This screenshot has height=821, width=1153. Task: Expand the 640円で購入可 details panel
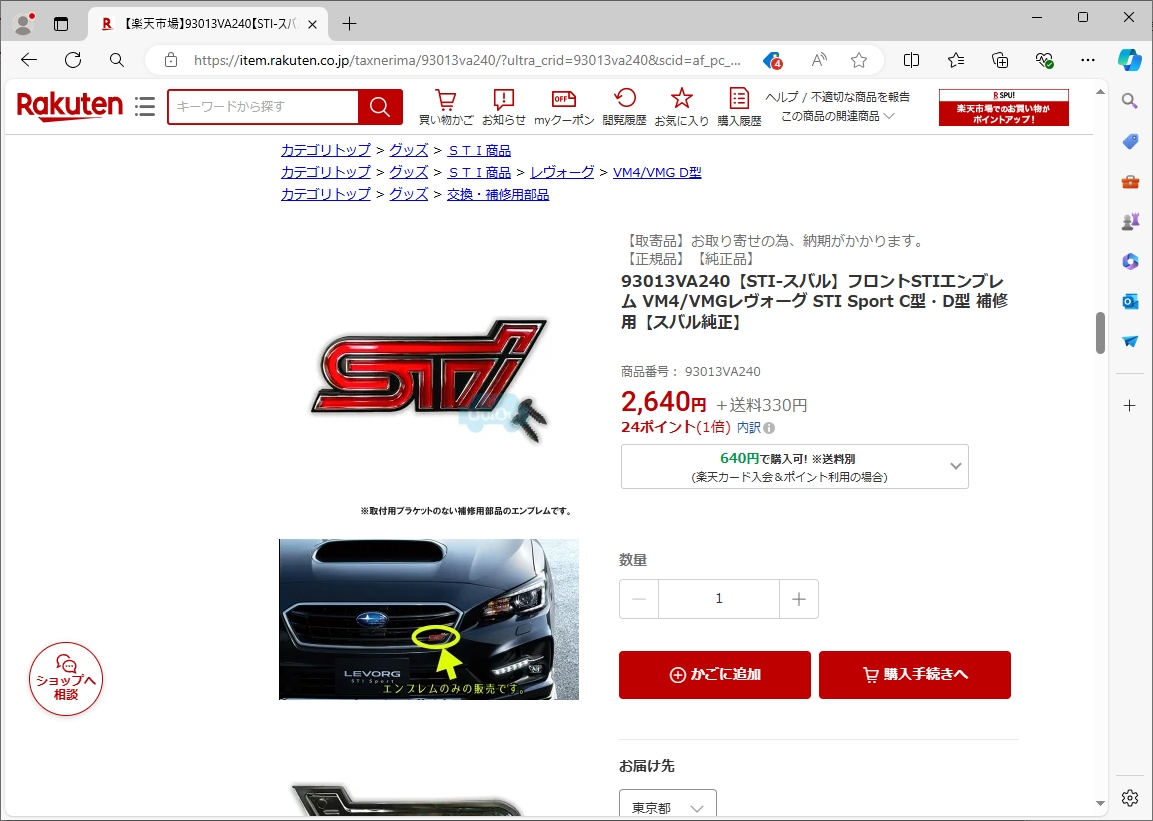pos(795,467)
